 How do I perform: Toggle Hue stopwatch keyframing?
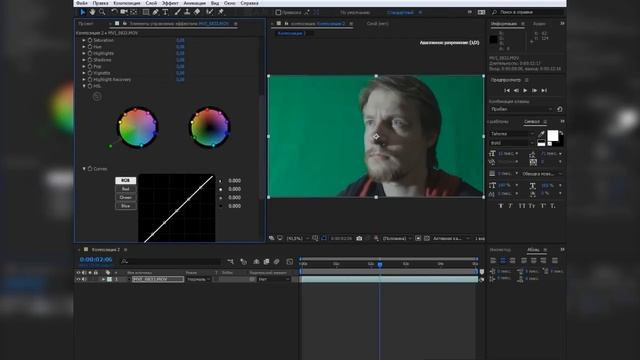(90, 47)
